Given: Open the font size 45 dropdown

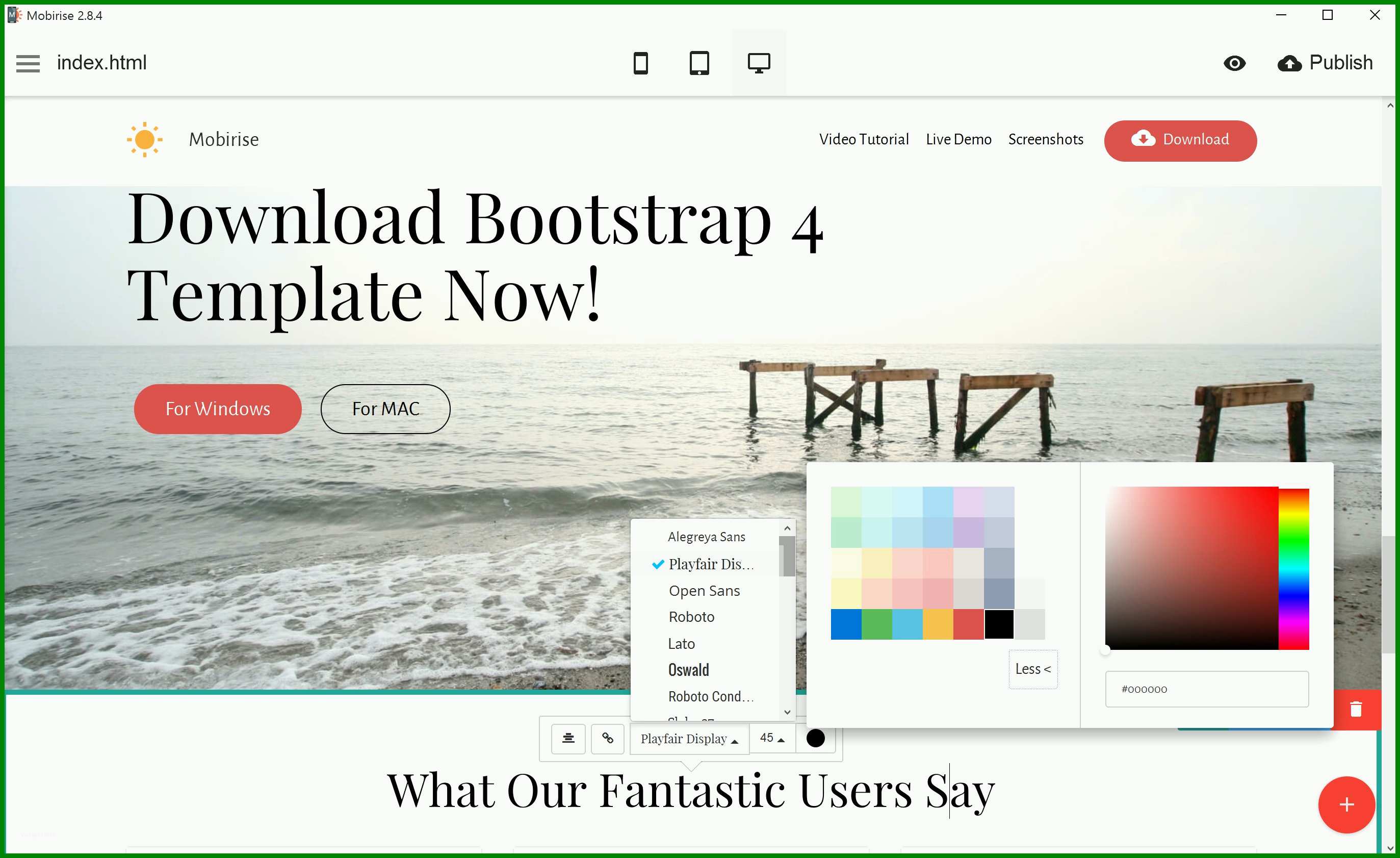Looking at the screenshot, I should coord(772,738).
